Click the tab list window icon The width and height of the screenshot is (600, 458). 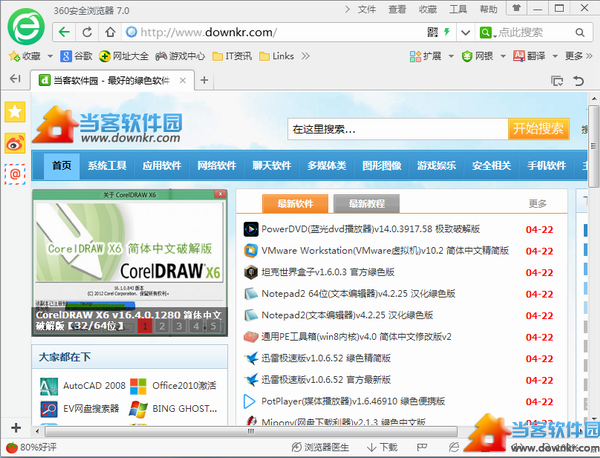557,81
